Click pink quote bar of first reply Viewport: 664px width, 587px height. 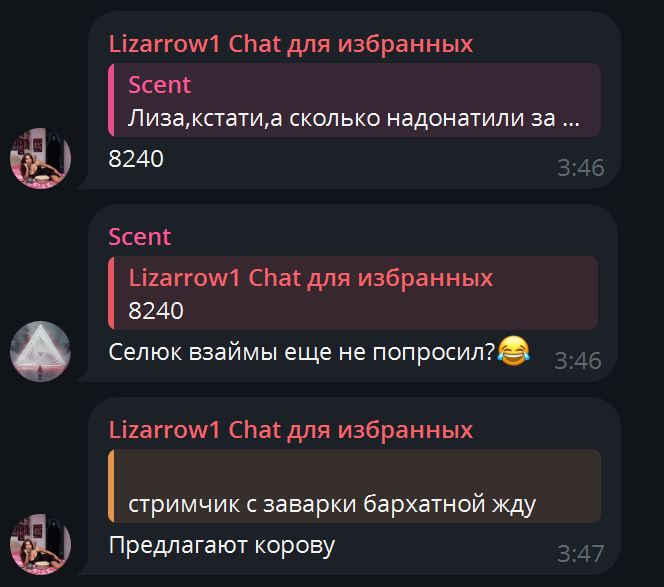point(111,100)
